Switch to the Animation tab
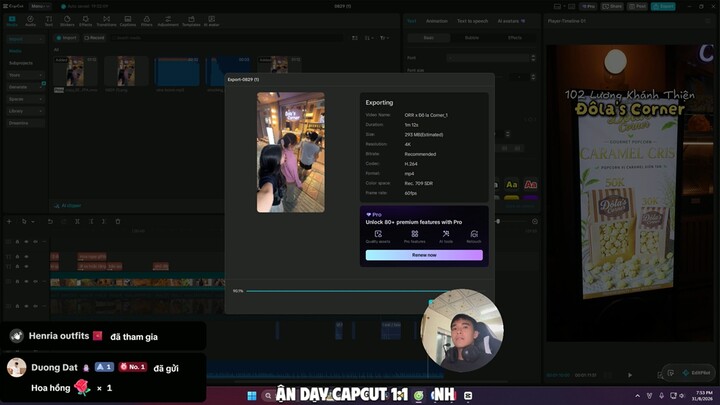720x405 pixels. coord(437,21)
